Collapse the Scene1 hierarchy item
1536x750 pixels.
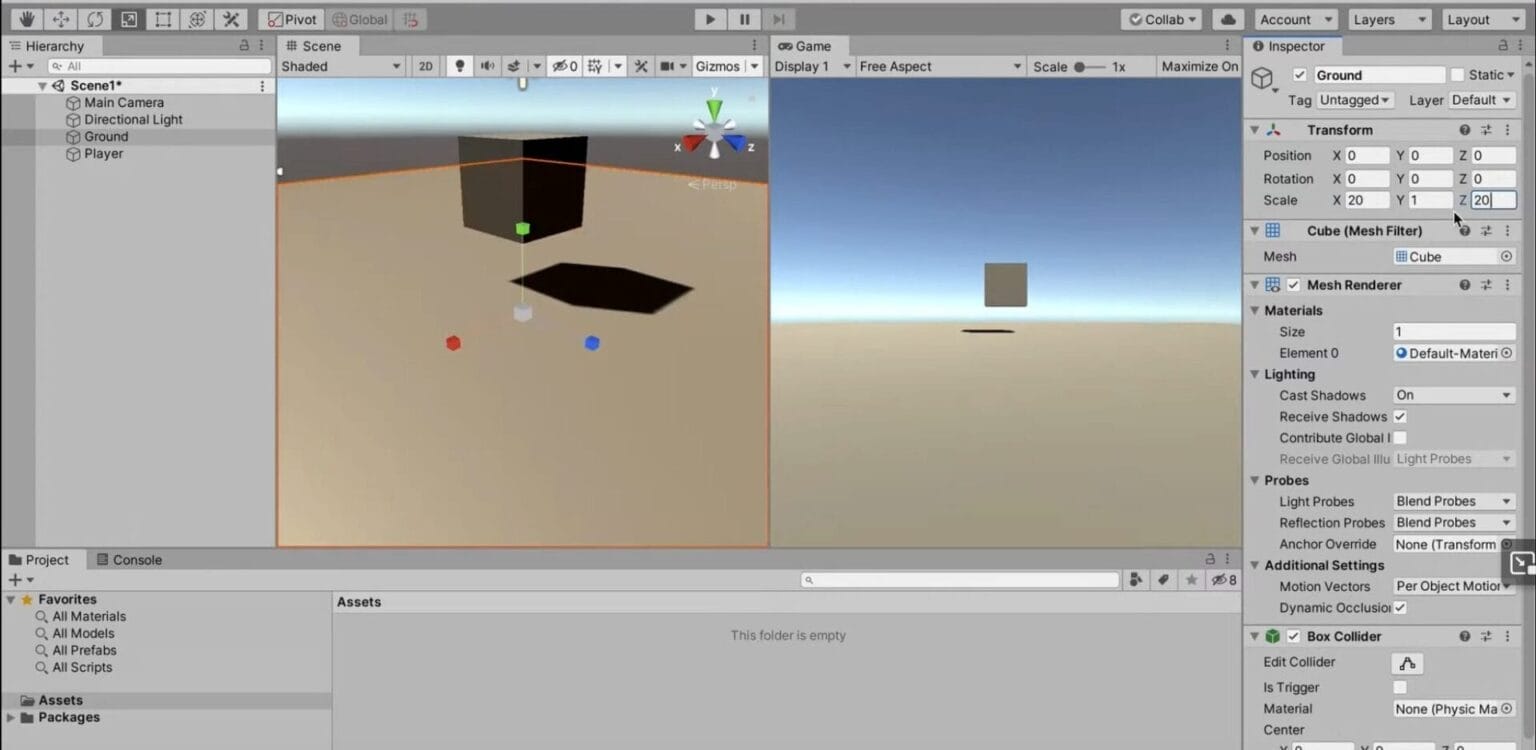pyautogui.click(x=41, y=85)
